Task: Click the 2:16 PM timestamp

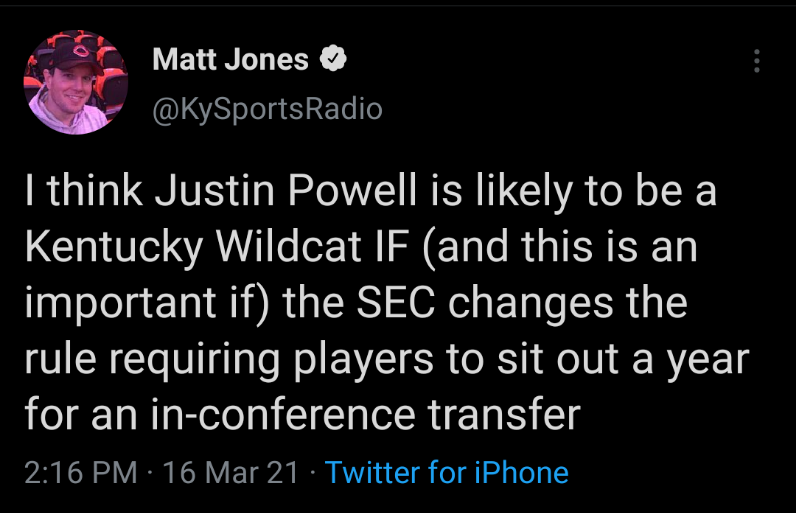Action: 79,472
